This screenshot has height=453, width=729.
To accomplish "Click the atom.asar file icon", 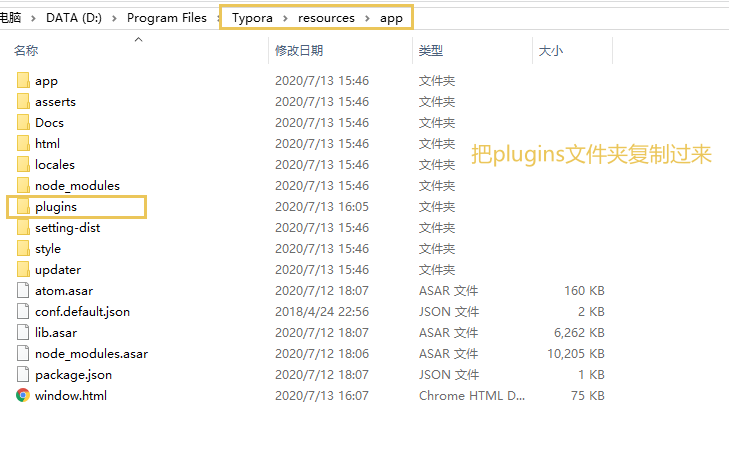I will (23, 290).
